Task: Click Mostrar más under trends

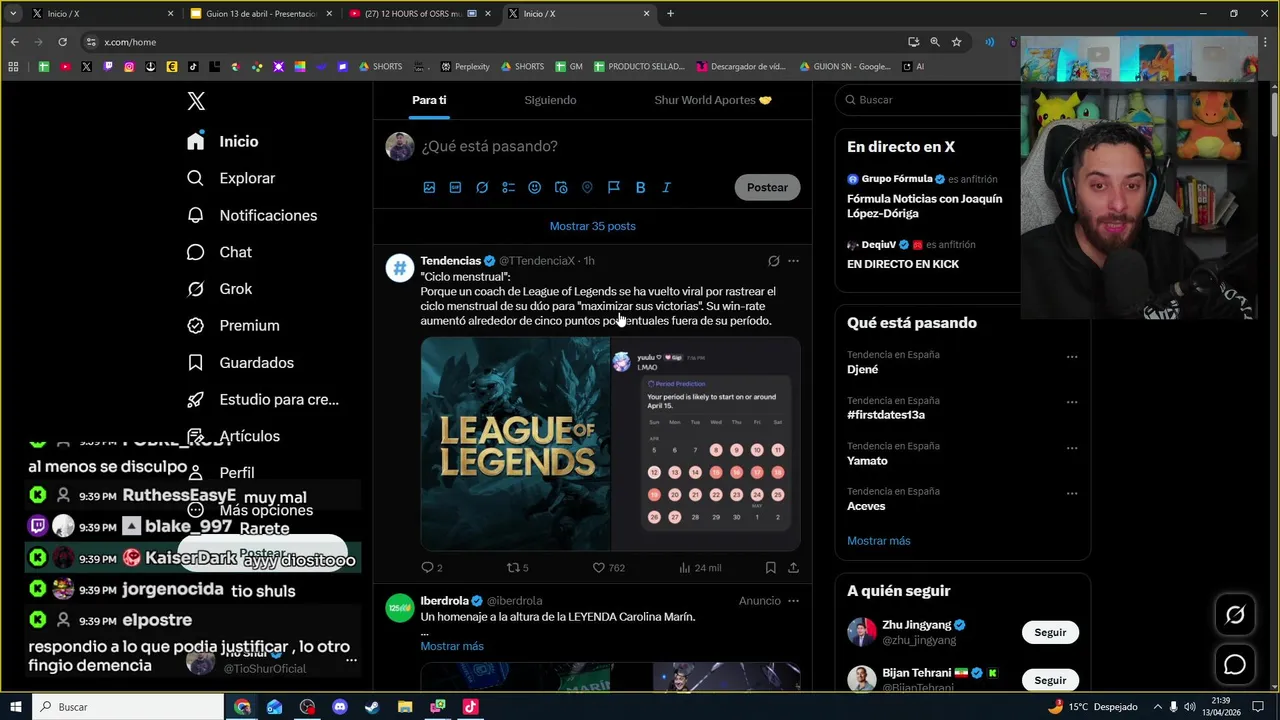Action: click(x=879, y=541)
